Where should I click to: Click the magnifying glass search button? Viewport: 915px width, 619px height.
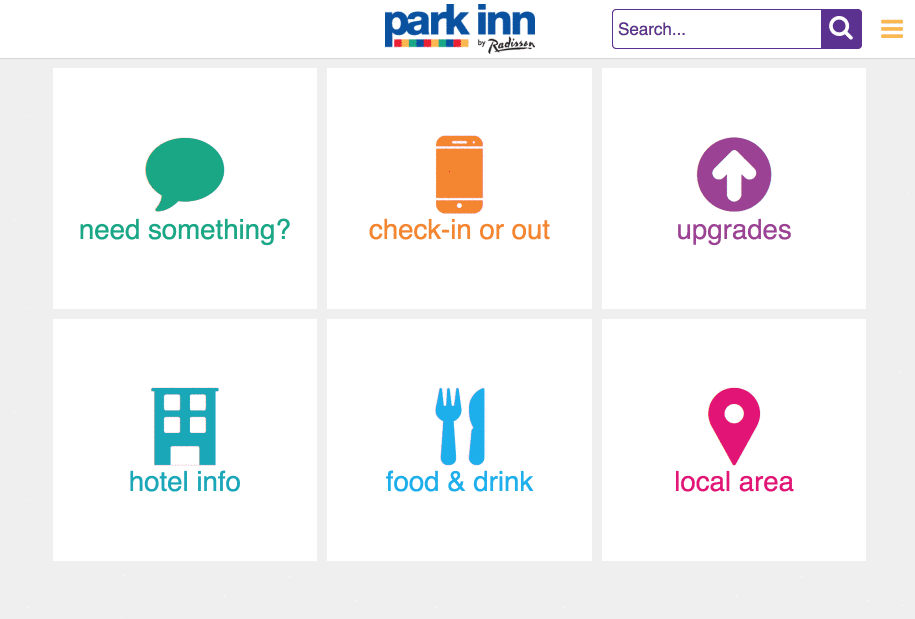tap(841, 29)
